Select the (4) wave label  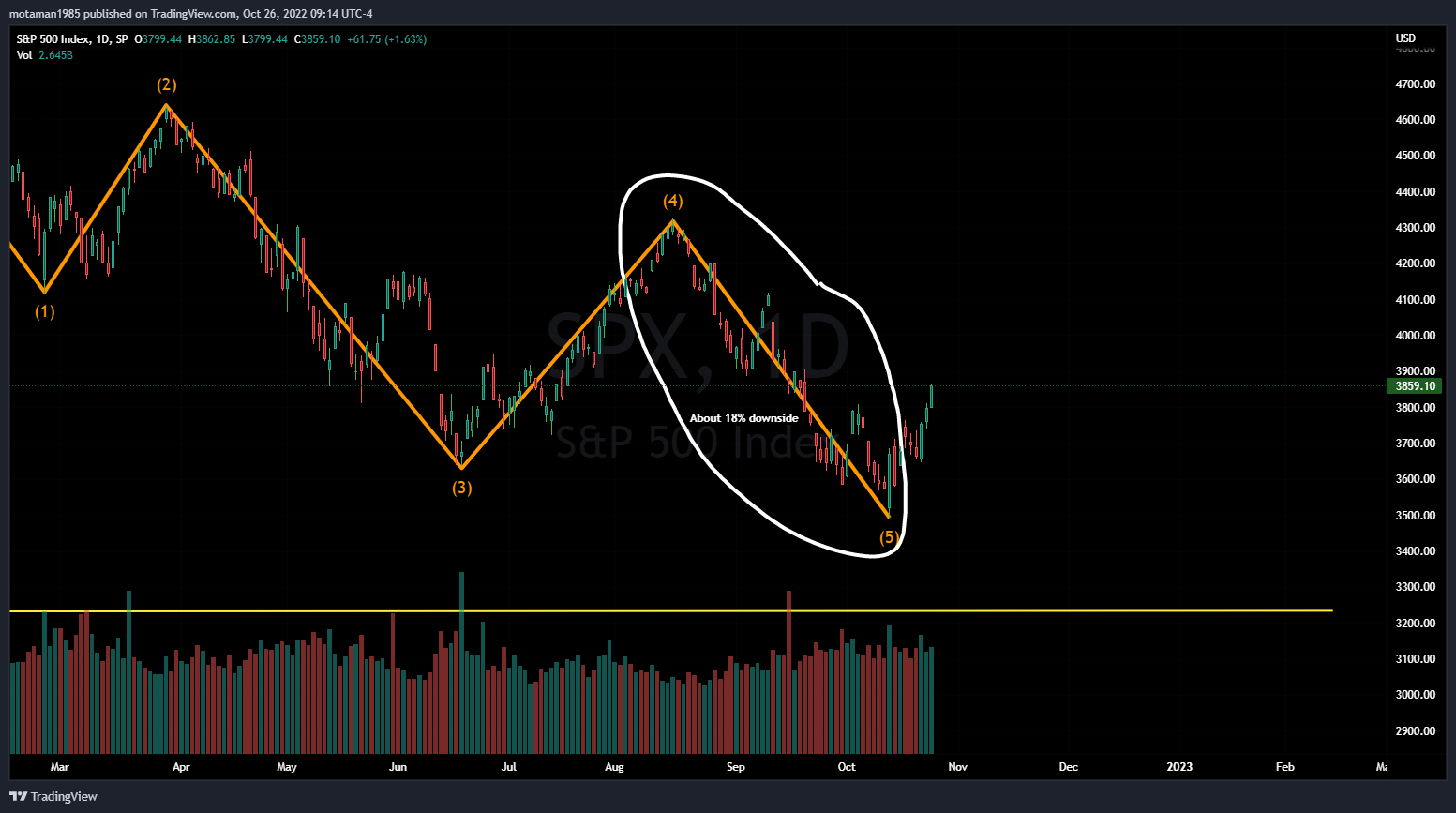point(673,202)
